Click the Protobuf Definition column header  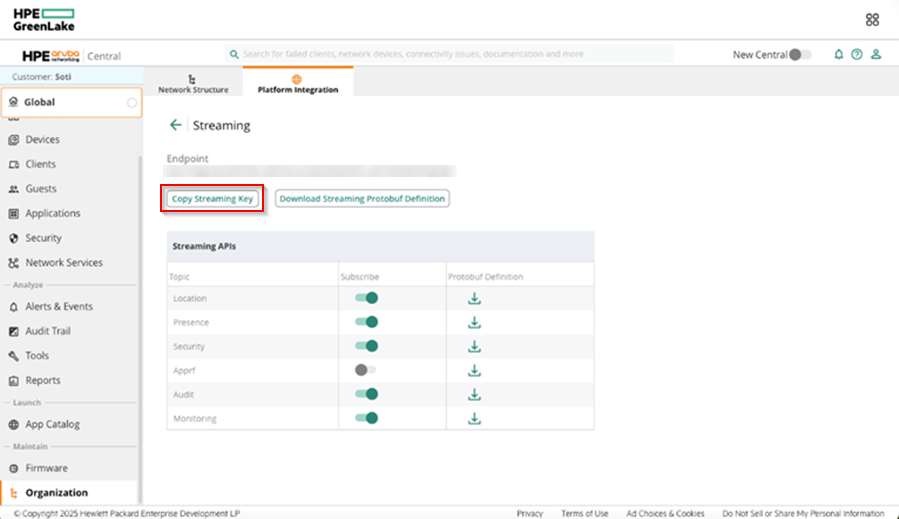[486, 276]
